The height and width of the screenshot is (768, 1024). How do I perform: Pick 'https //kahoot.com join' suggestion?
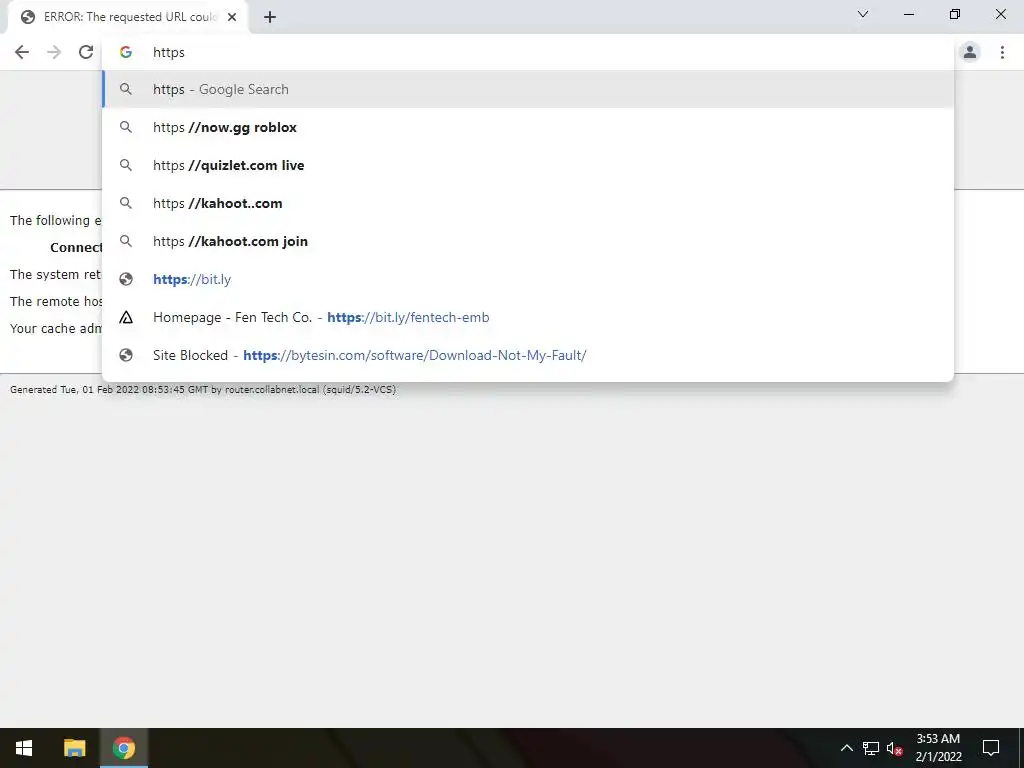(528, 241)
